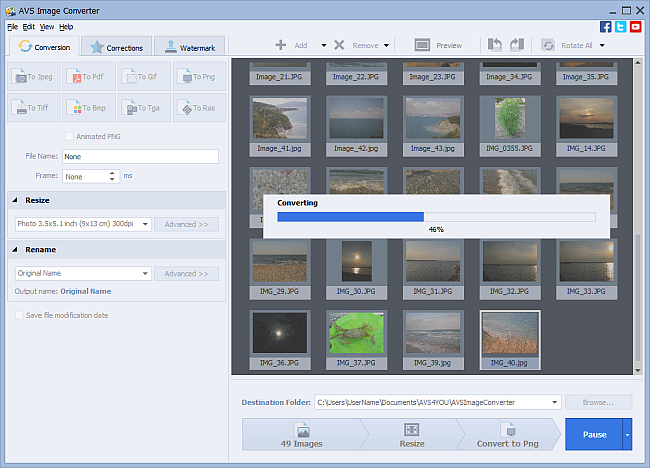This screenshot has height=468, width=650.
Task: Rotate image left with toolbar icon
Action: [495, 45]
